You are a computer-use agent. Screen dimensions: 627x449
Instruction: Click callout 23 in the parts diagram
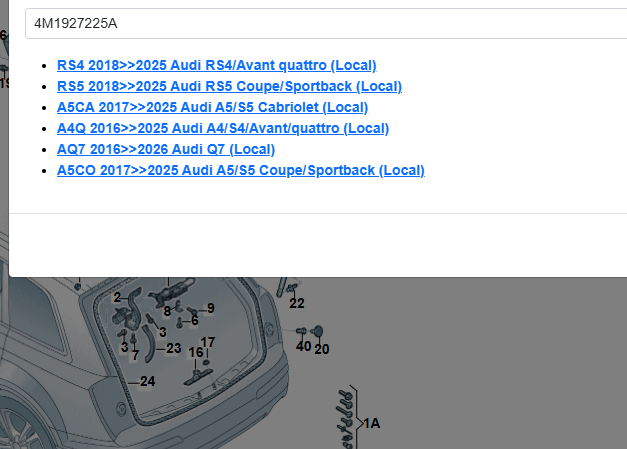coord(174,348)
